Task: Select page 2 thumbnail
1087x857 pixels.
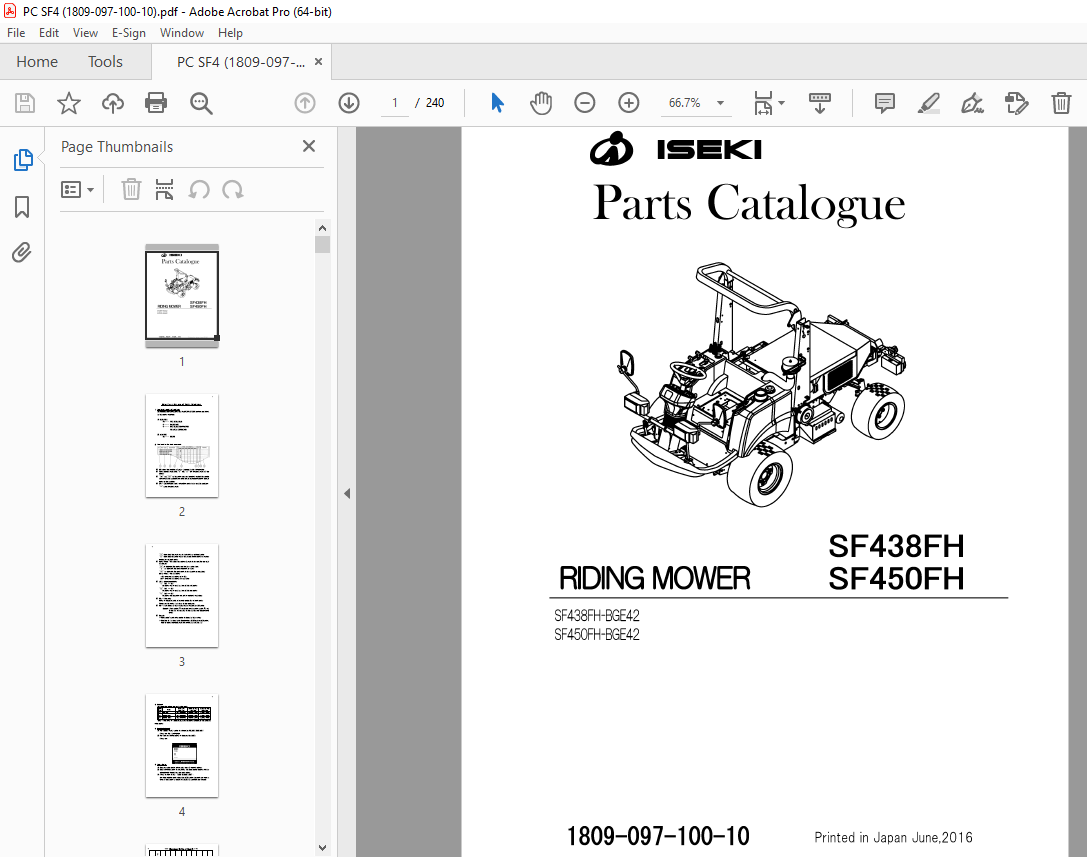Action: (x=182, y=445)
